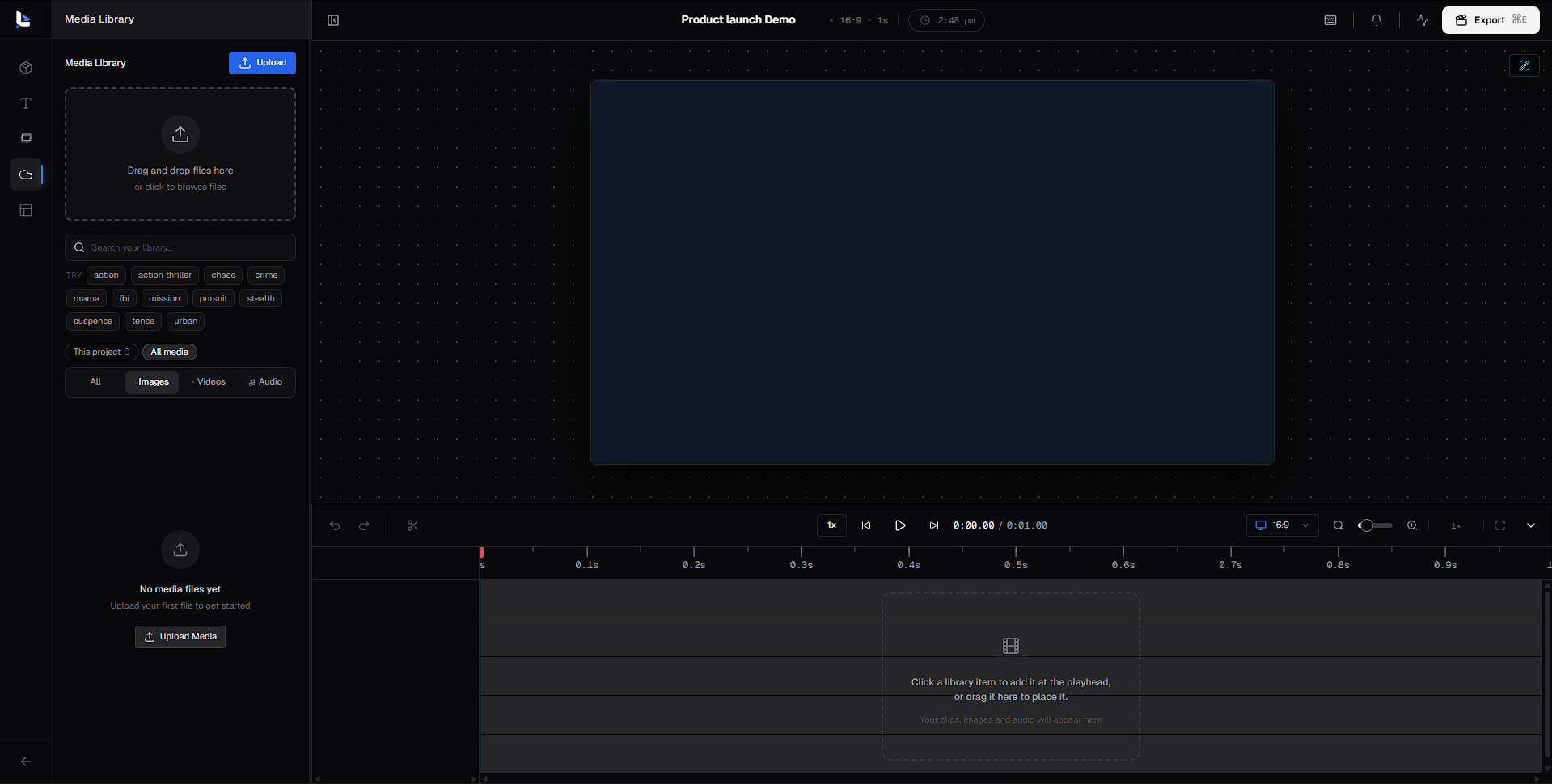Image resolution: width=1552 pixels, height=784 pixels.
Task: Open the 1x playback speed selector
Action: pos(831,525)
